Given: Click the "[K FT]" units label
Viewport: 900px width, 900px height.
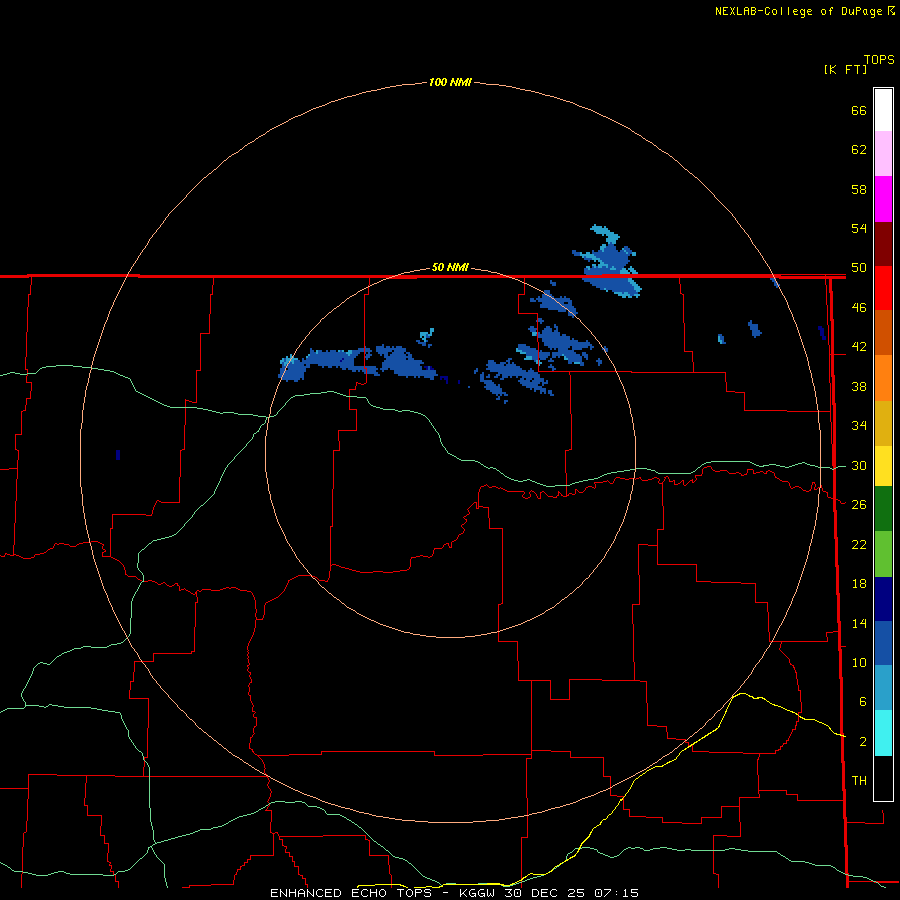Looking at the screenshot, I should 845,69.
